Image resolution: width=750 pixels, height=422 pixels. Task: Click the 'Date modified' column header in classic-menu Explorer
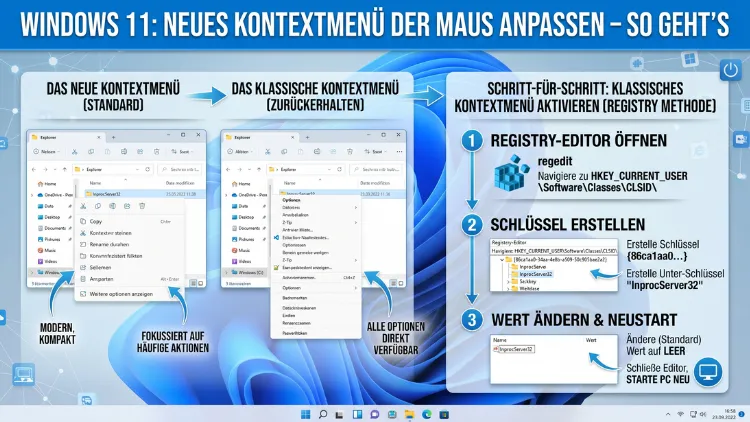coord(375,183)
